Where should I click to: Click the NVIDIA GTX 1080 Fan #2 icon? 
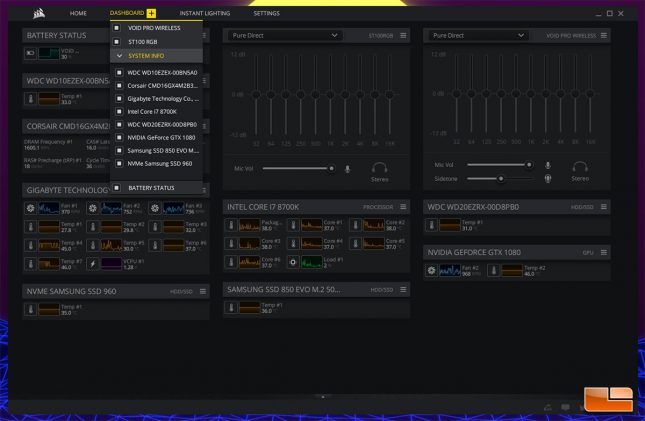tap(432, 270)
